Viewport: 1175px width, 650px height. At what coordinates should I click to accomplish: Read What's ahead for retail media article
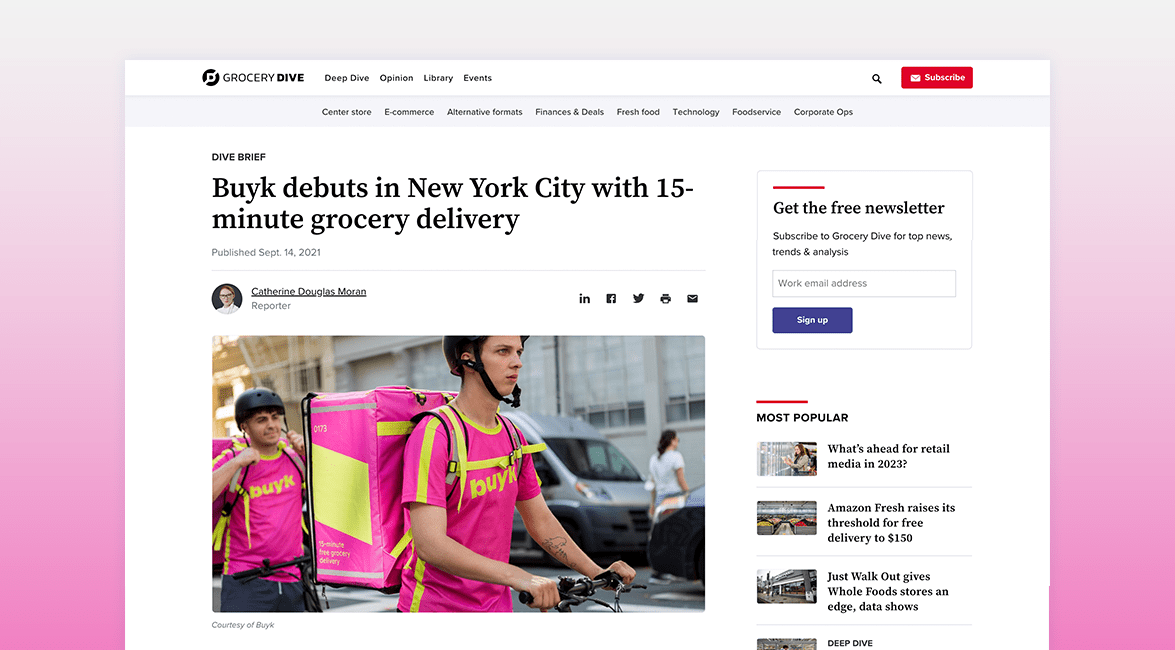(x=888, y=456)
